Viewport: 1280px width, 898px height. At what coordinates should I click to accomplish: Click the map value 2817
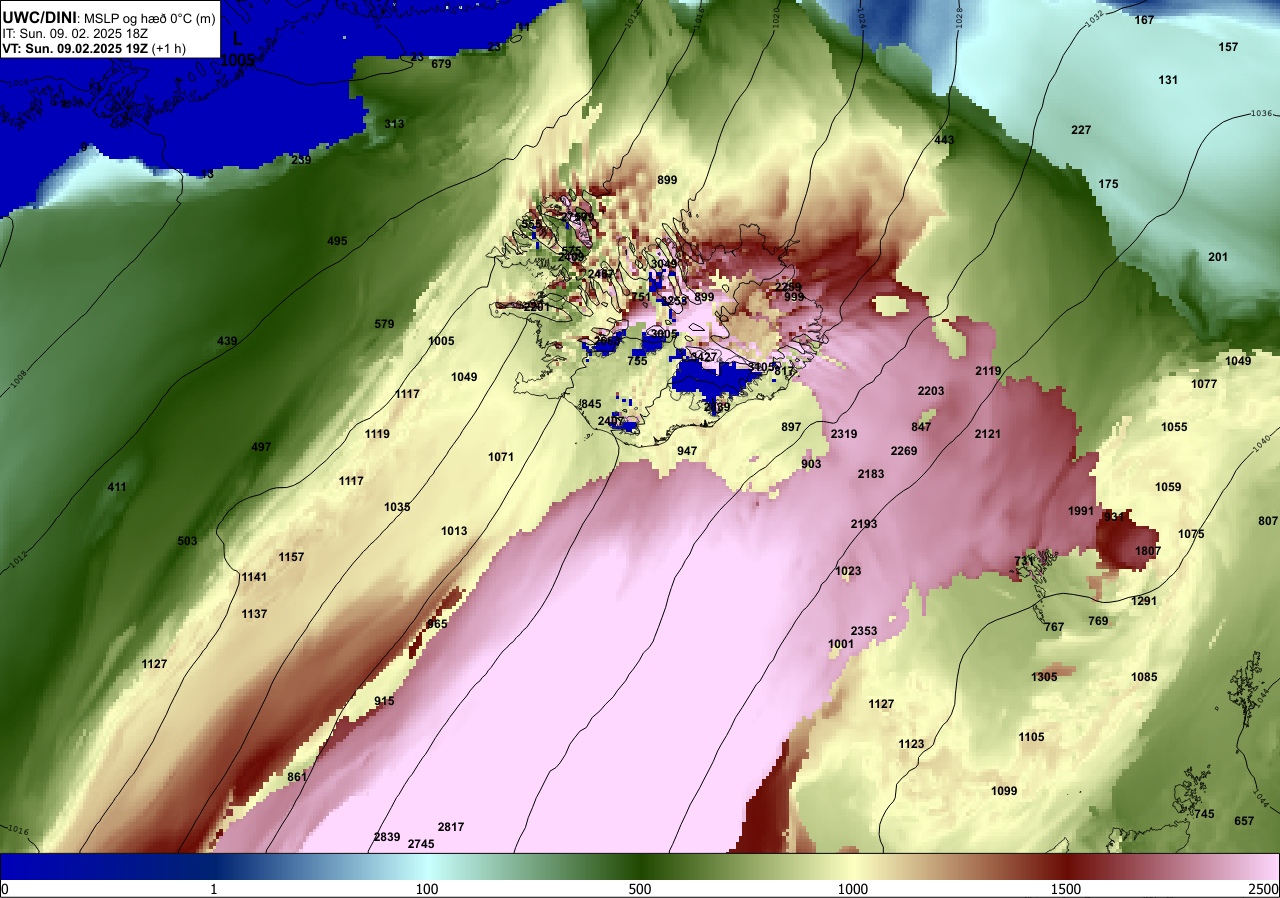[451, 827]
